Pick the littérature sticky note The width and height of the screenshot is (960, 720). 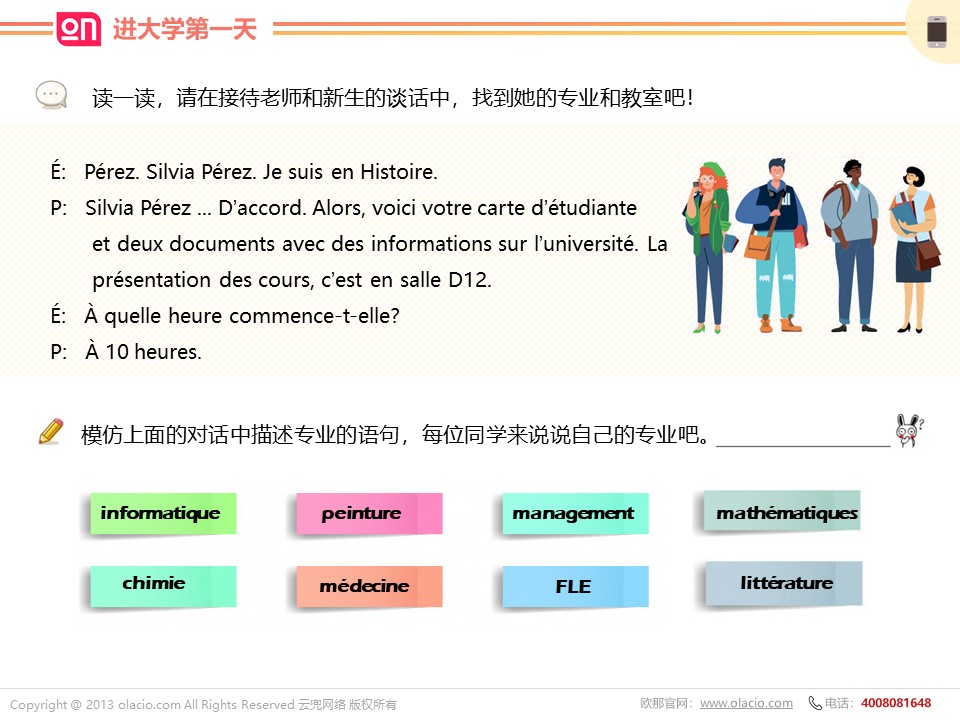(784, 583)
